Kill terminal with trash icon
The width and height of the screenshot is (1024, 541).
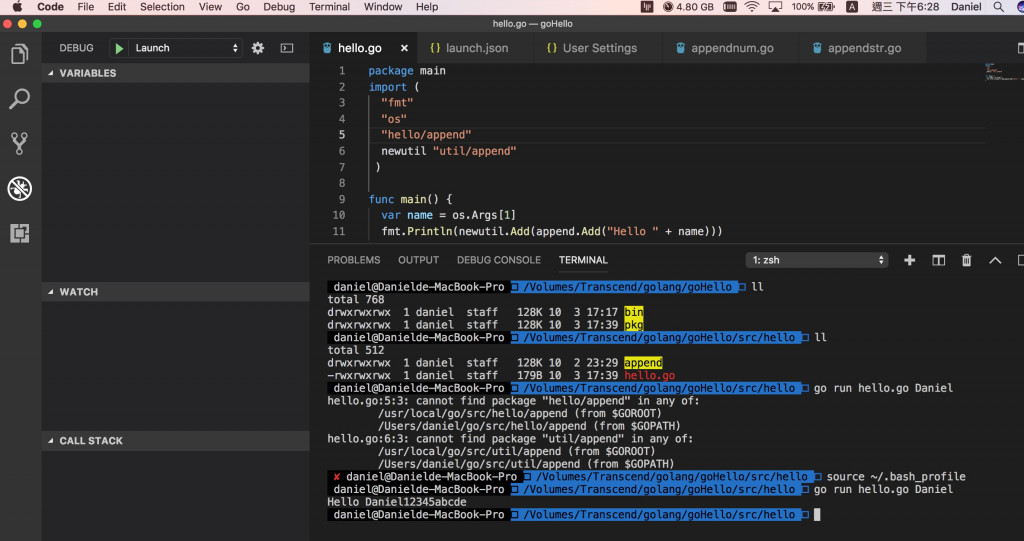pyautogui.click(x=967, y=260)
